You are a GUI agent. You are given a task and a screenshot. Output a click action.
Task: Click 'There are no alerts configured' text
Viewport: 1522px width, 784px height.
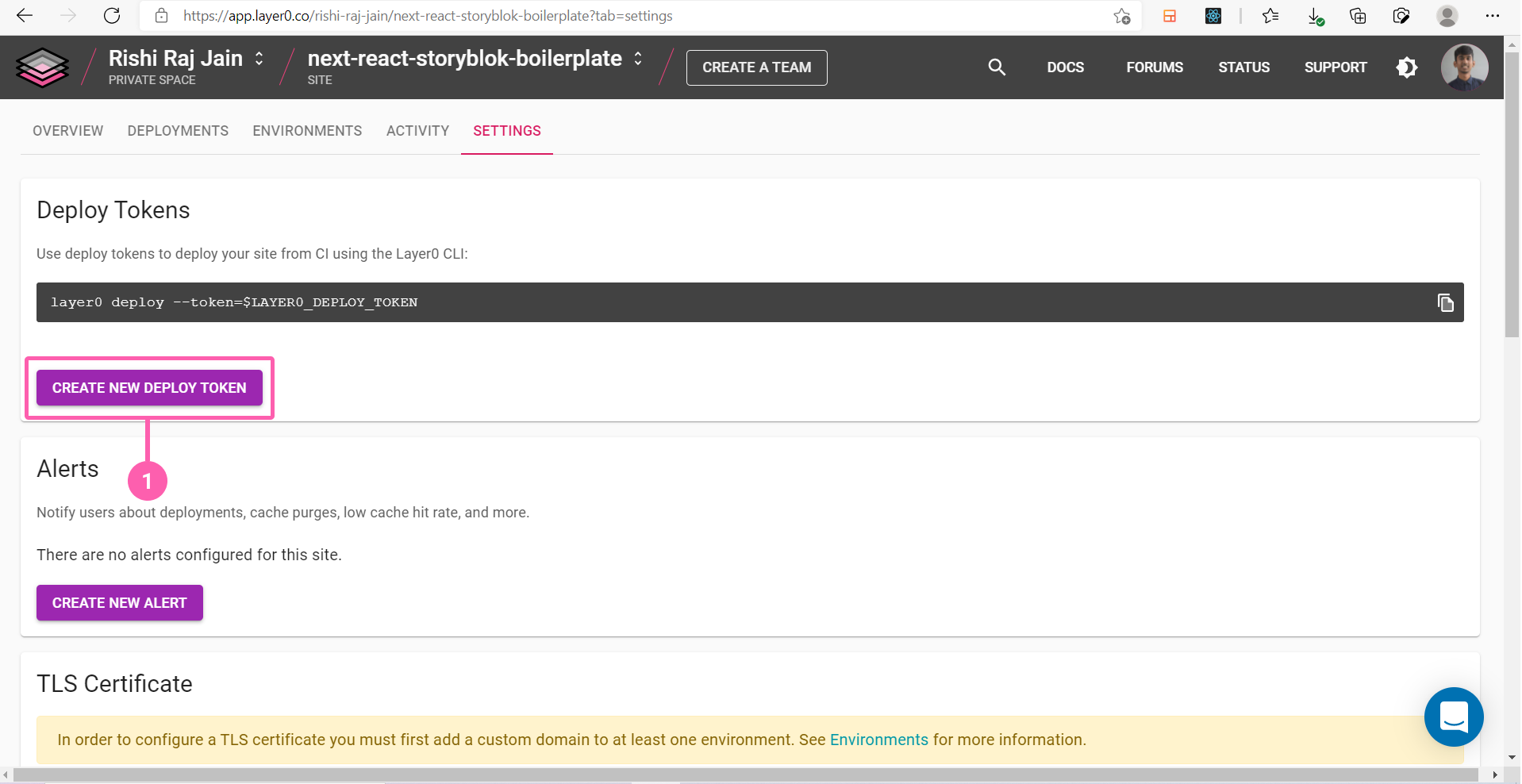click(x=189, y=555)
